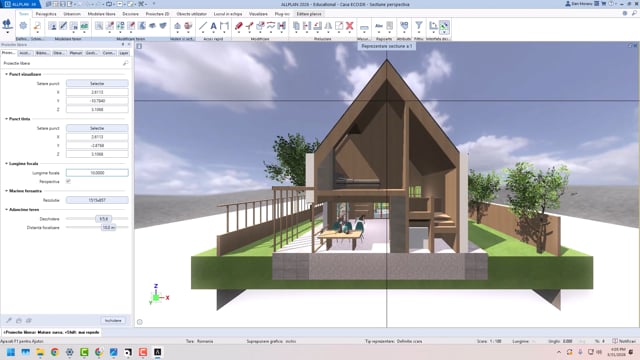This screenshot has width=640, height=360.
Task: Click the copy documents icon in the ribbon
Action: pyautogui.click(x=296, y=26)
